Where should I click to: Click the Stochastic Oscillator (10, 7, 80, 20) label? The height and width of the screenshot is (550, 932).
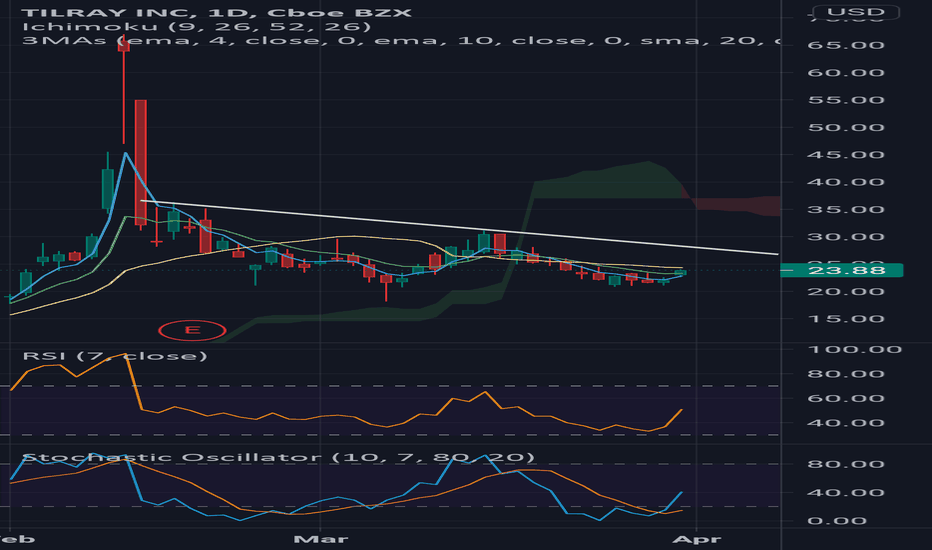click(x=278, y=457)
